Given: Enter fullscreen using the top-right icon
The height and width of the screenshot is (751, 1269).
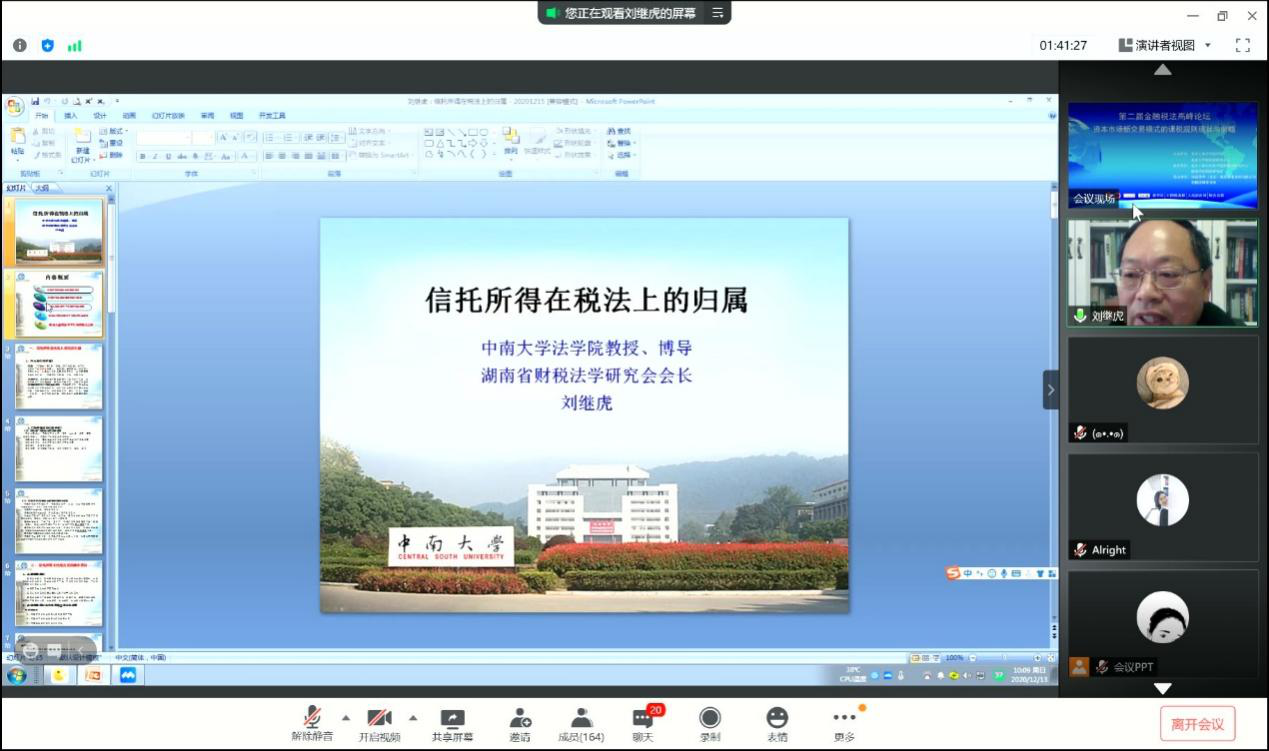Looking at the screenshot, I should [x=1243, y=45].
